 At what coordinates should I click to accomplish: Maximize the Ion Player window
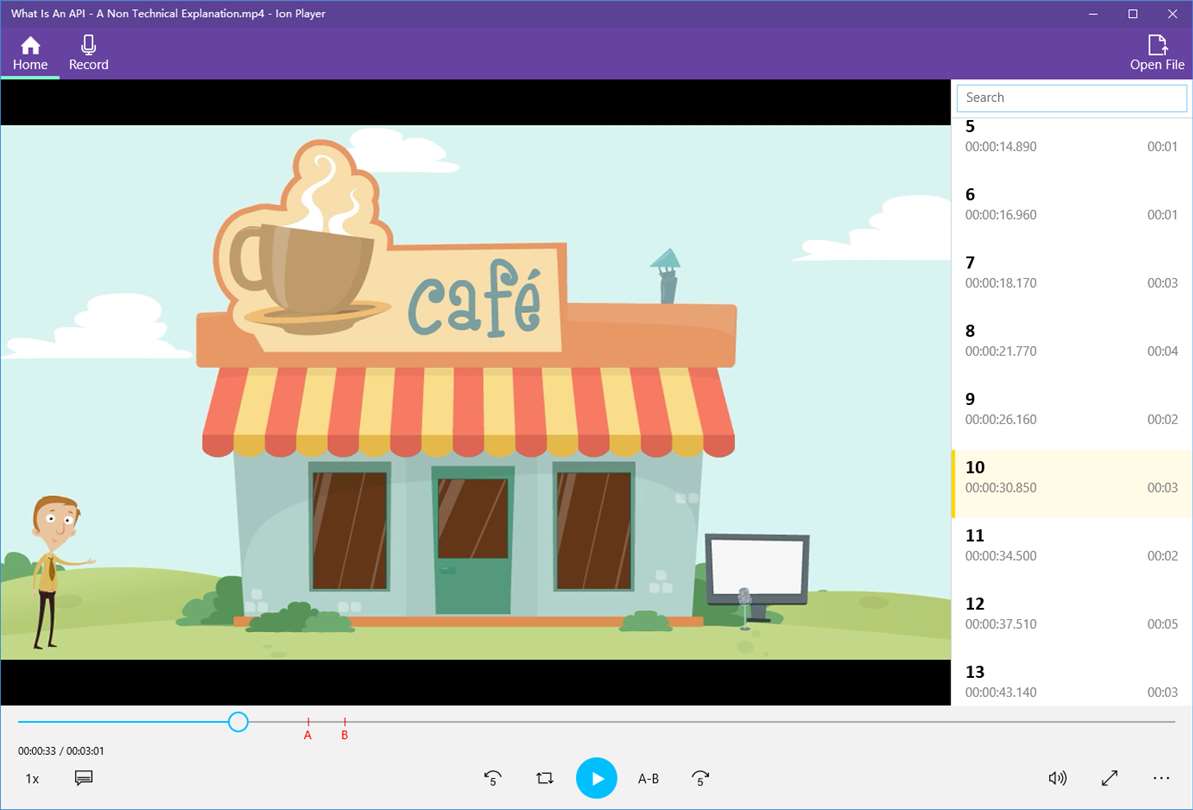click(1133, 14)
